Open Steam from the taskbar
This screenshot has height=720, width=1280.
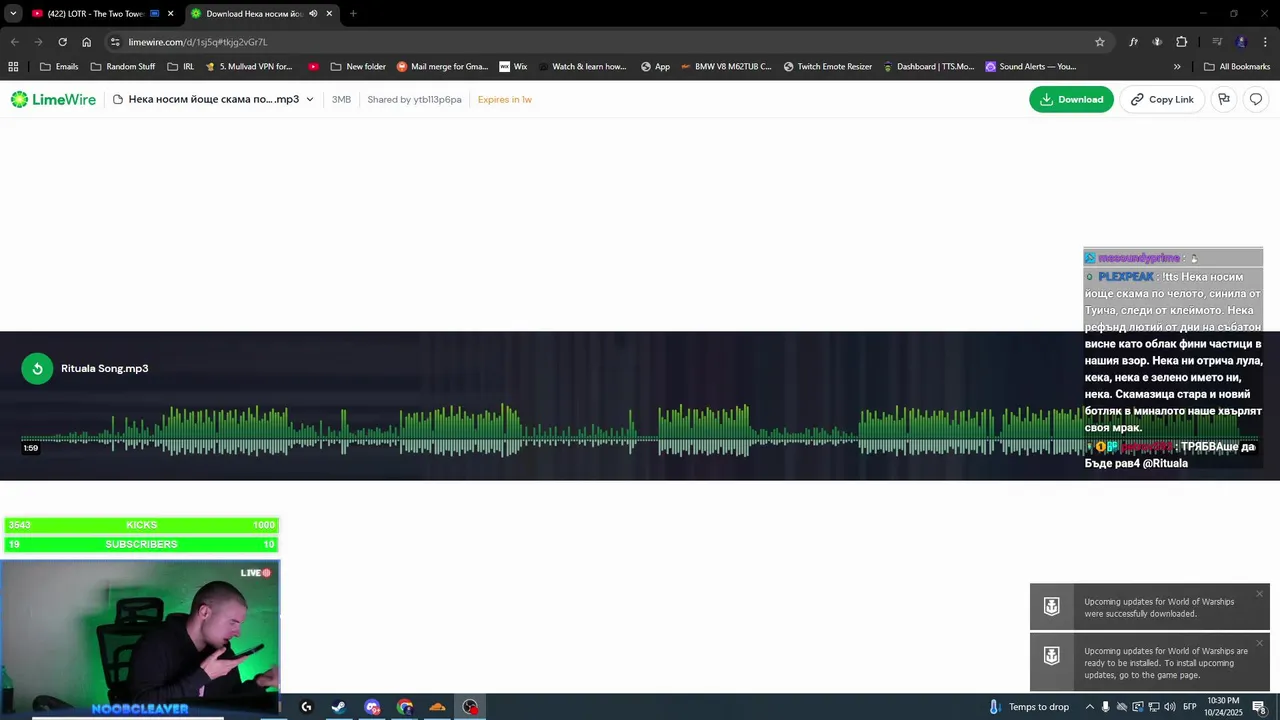(x=339, y=707)
